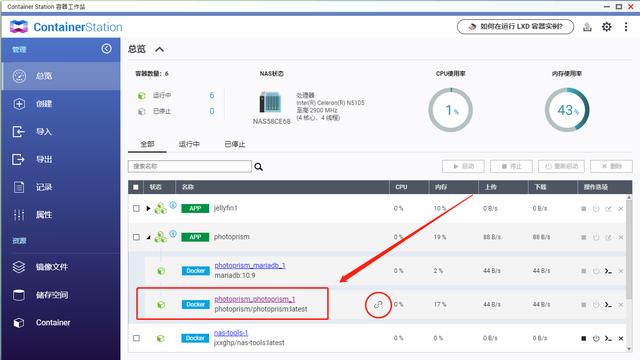Open the nas-tools-1 container link
This screenshot has height=360, width=640.
click(231, 333)
